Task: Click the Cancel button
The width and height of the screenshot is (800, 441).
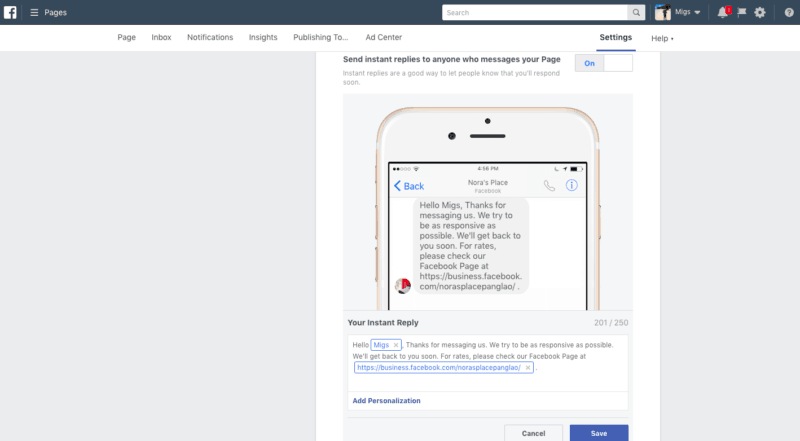Action: (533, 433)
